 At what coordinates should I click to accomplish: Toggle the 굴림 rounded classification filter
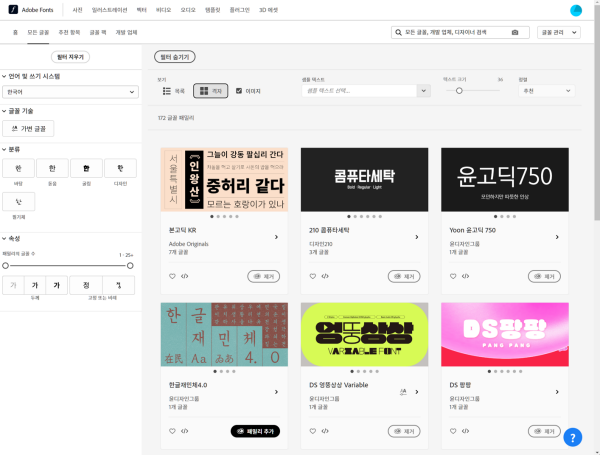click(86, 168)
